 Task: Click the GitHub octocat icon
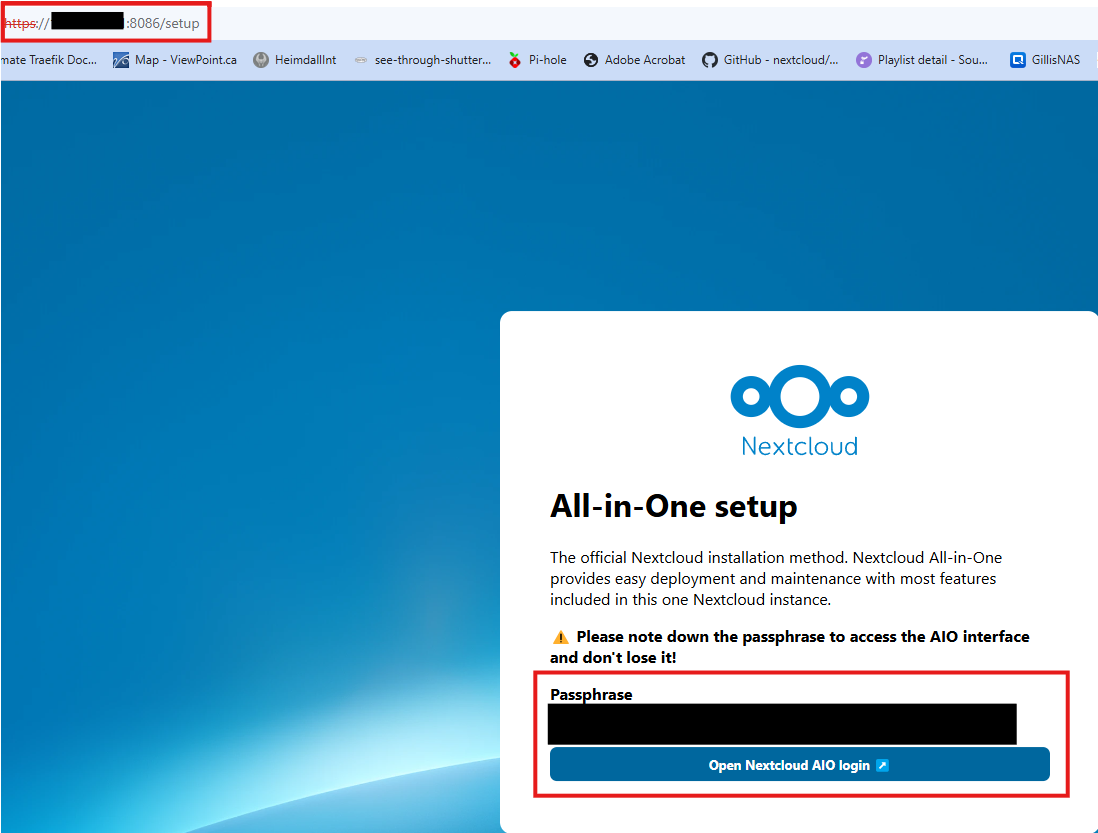710,60
